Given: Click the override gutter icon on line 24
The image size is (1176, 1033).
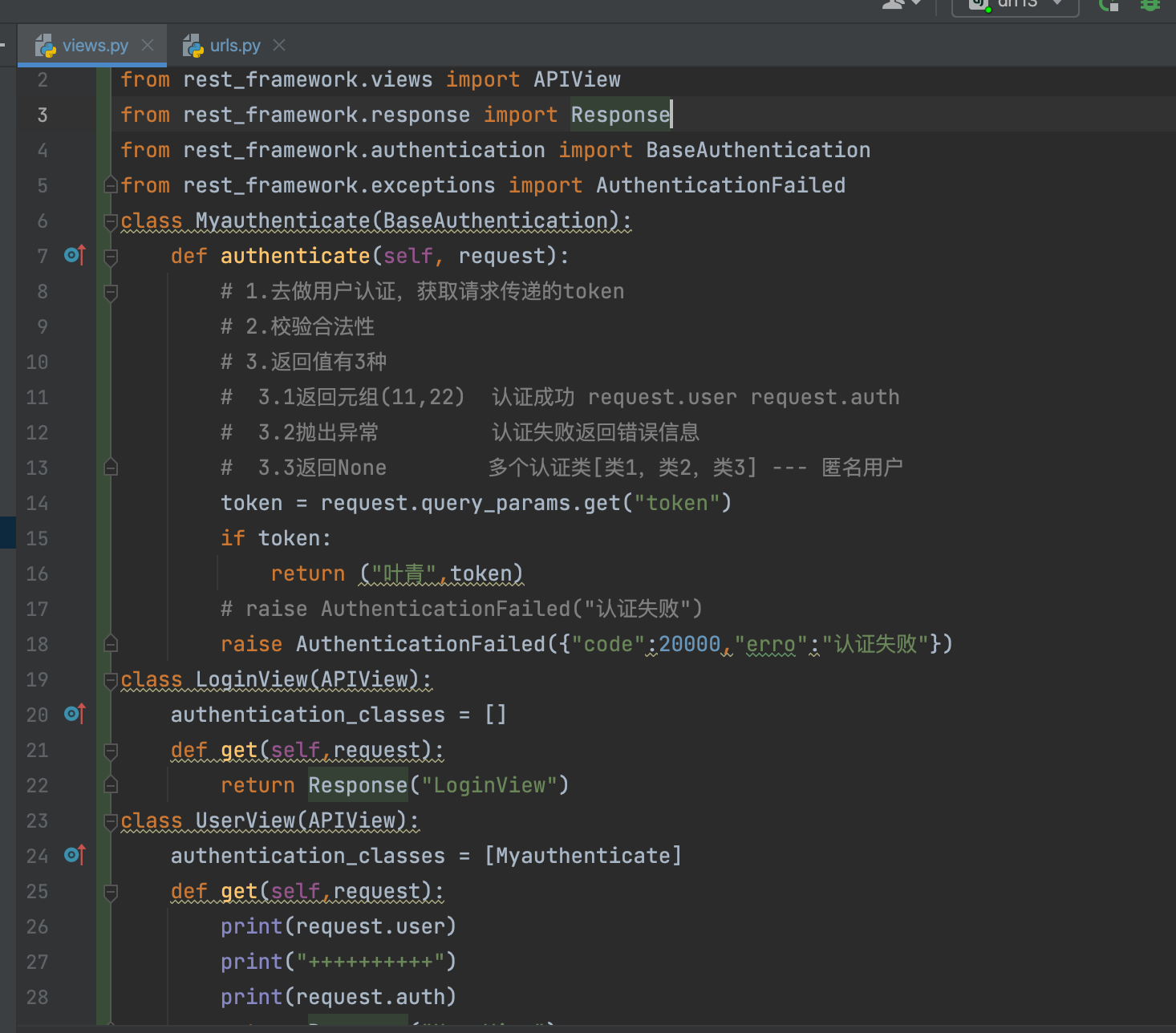Looking at the screenshot, I should [x=75, y=856].
